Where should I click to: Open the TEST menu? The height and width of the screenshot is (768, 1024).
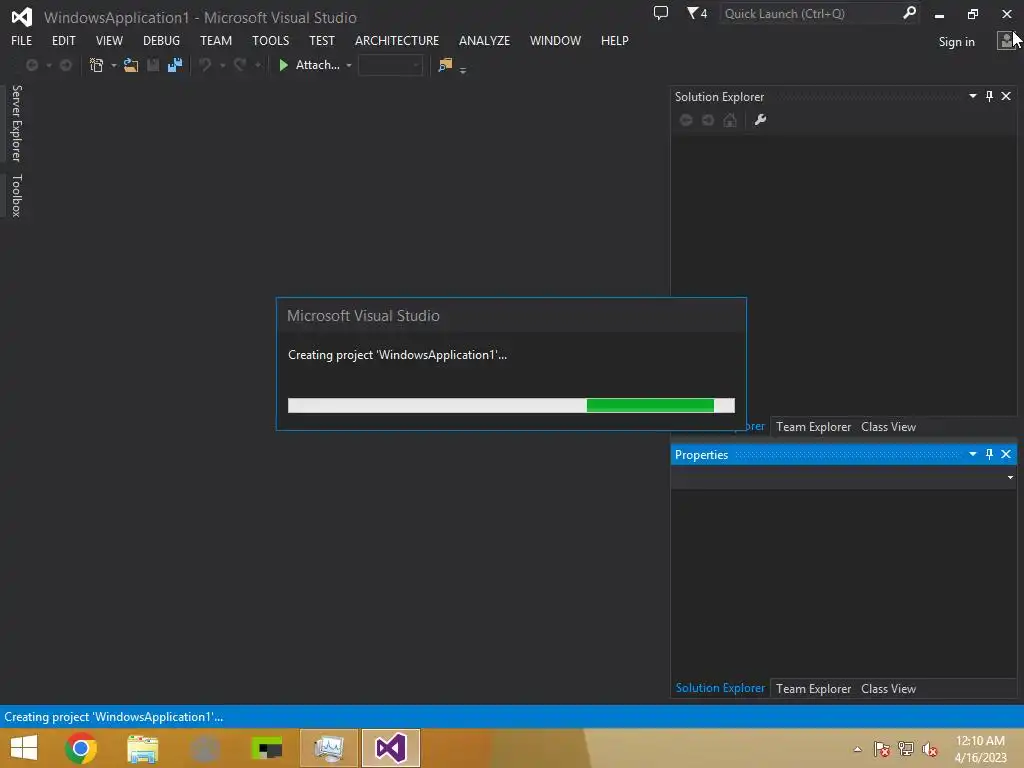322,40
